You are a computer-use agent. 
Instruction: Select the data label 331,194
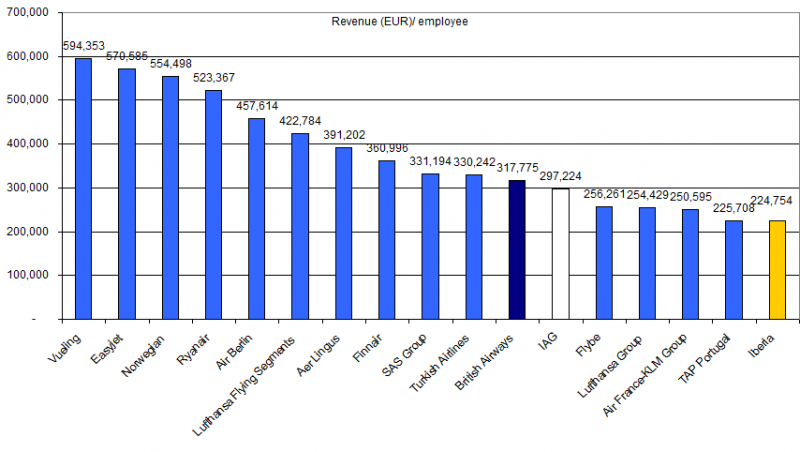(x=431, y=161)
